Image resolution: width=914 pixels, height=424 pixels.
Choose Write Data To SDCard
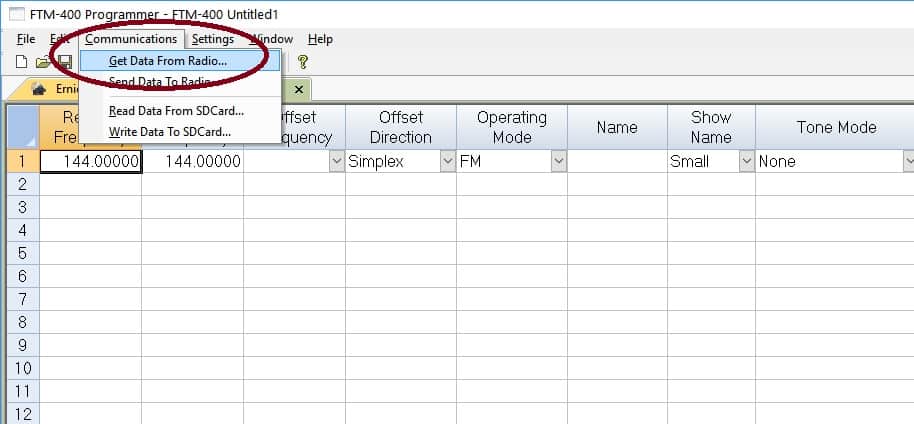click(x=180, y=132)
